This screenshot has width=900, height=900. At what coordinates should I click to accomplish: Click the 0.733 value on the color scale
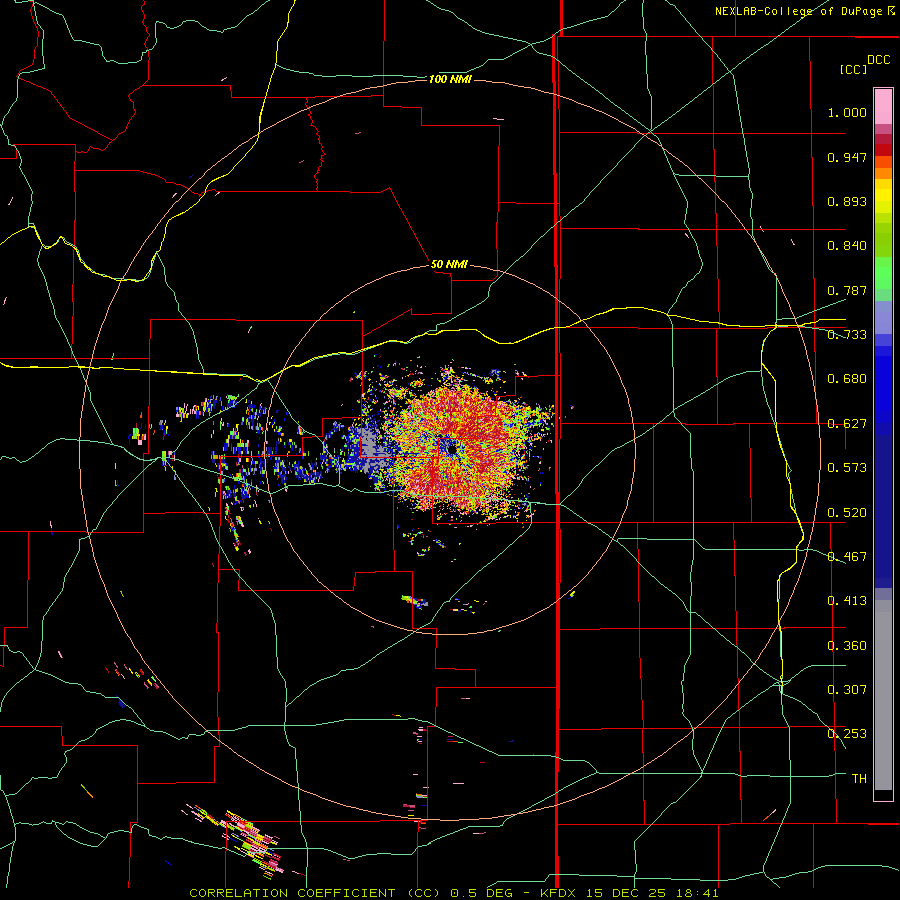click(847, 335)
